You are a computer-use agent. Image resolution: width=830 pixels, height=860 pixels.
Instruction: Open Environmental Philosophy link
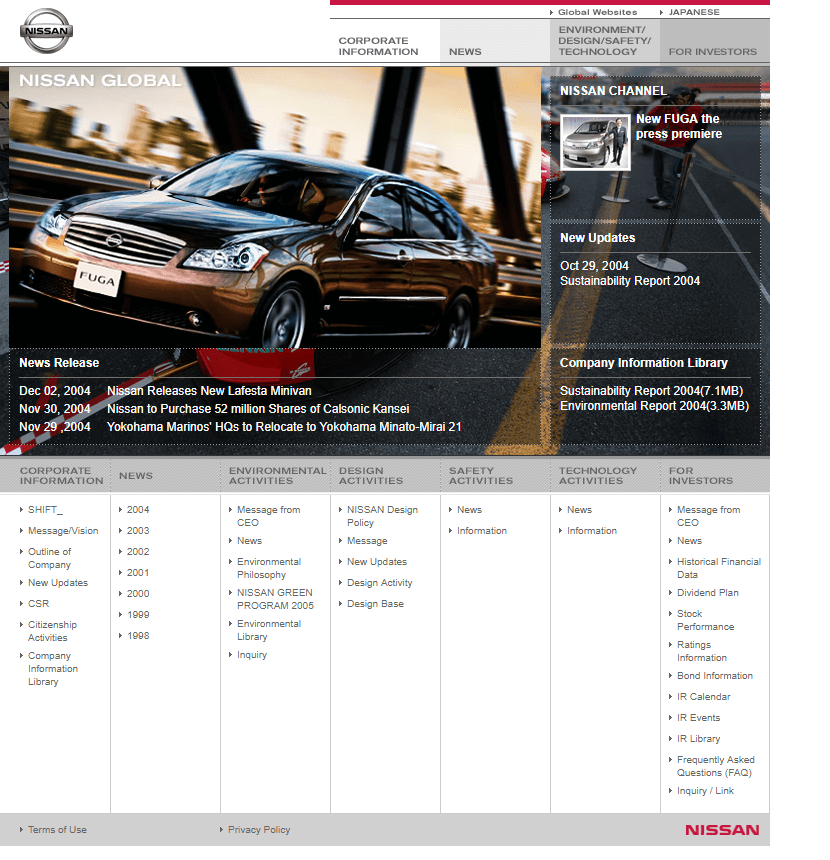click(269, 568)
